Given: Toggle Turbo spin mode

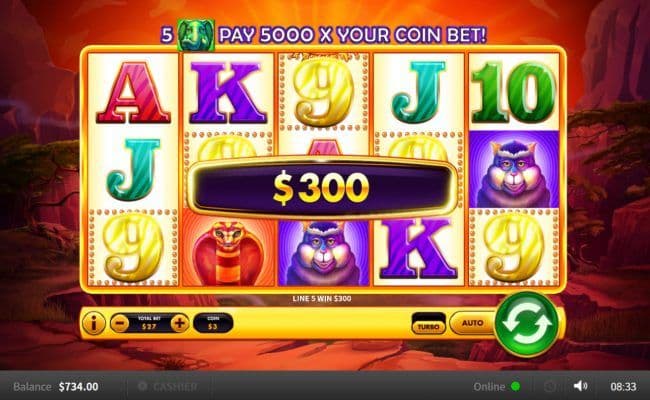Looking at the screenshot, I should coord(428,324).
